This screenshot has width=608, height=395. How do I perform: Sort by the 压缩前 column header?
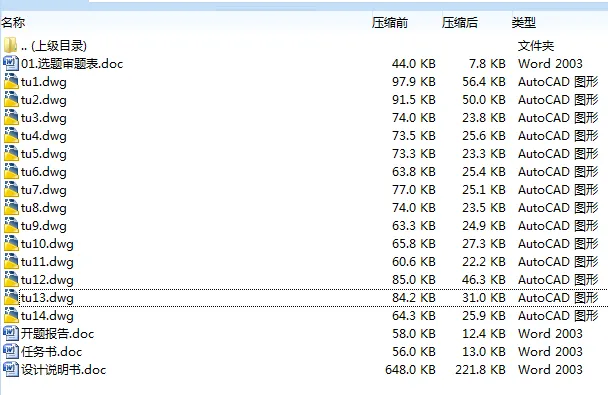(x=390, y=22)
